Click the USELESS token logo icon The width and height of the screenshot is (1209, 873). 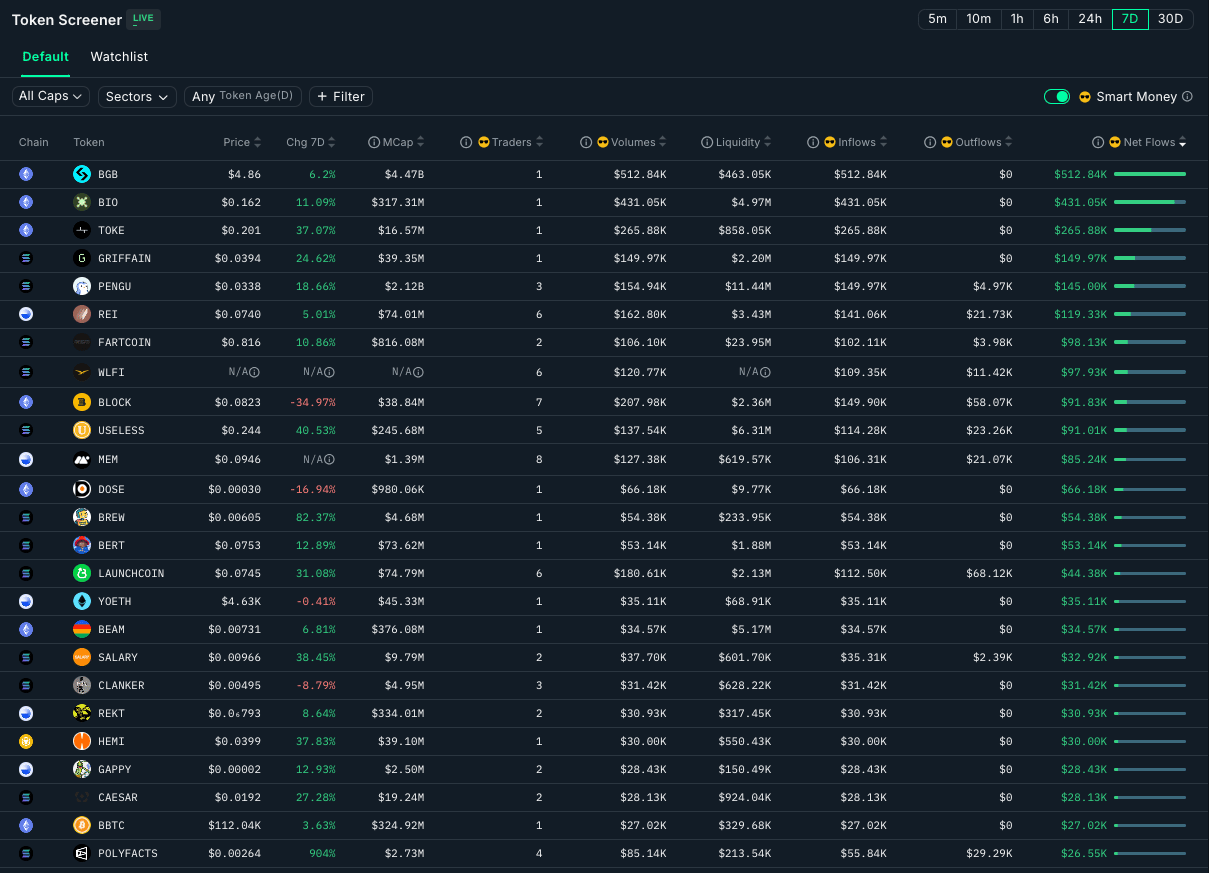pos(82,430)
